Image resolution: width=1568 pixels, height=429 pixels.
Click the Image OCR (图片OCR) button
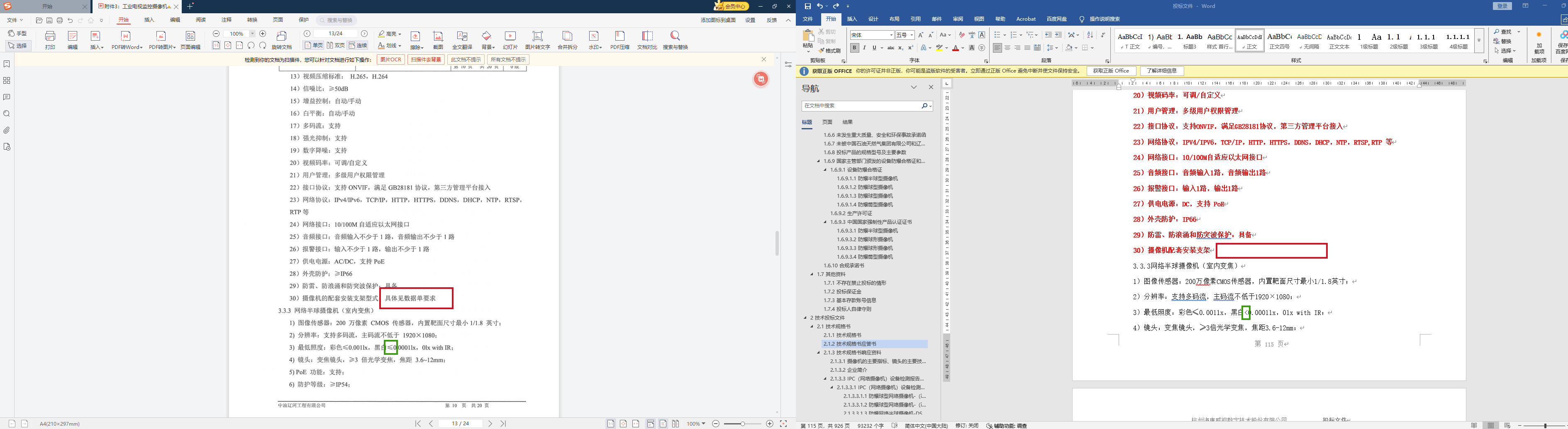(x=390, y=60)
